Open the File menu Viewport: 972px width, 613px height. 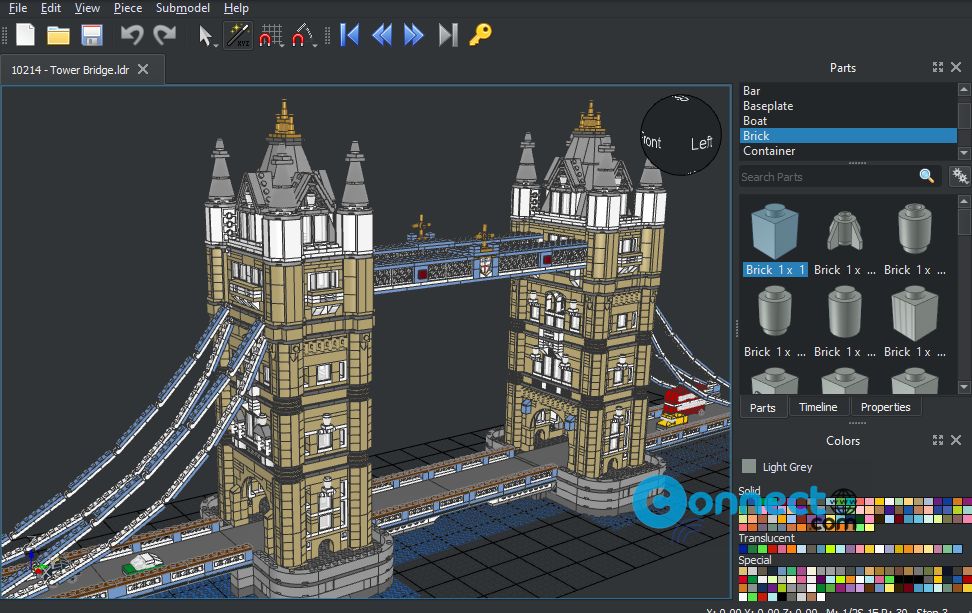(18, 8)
